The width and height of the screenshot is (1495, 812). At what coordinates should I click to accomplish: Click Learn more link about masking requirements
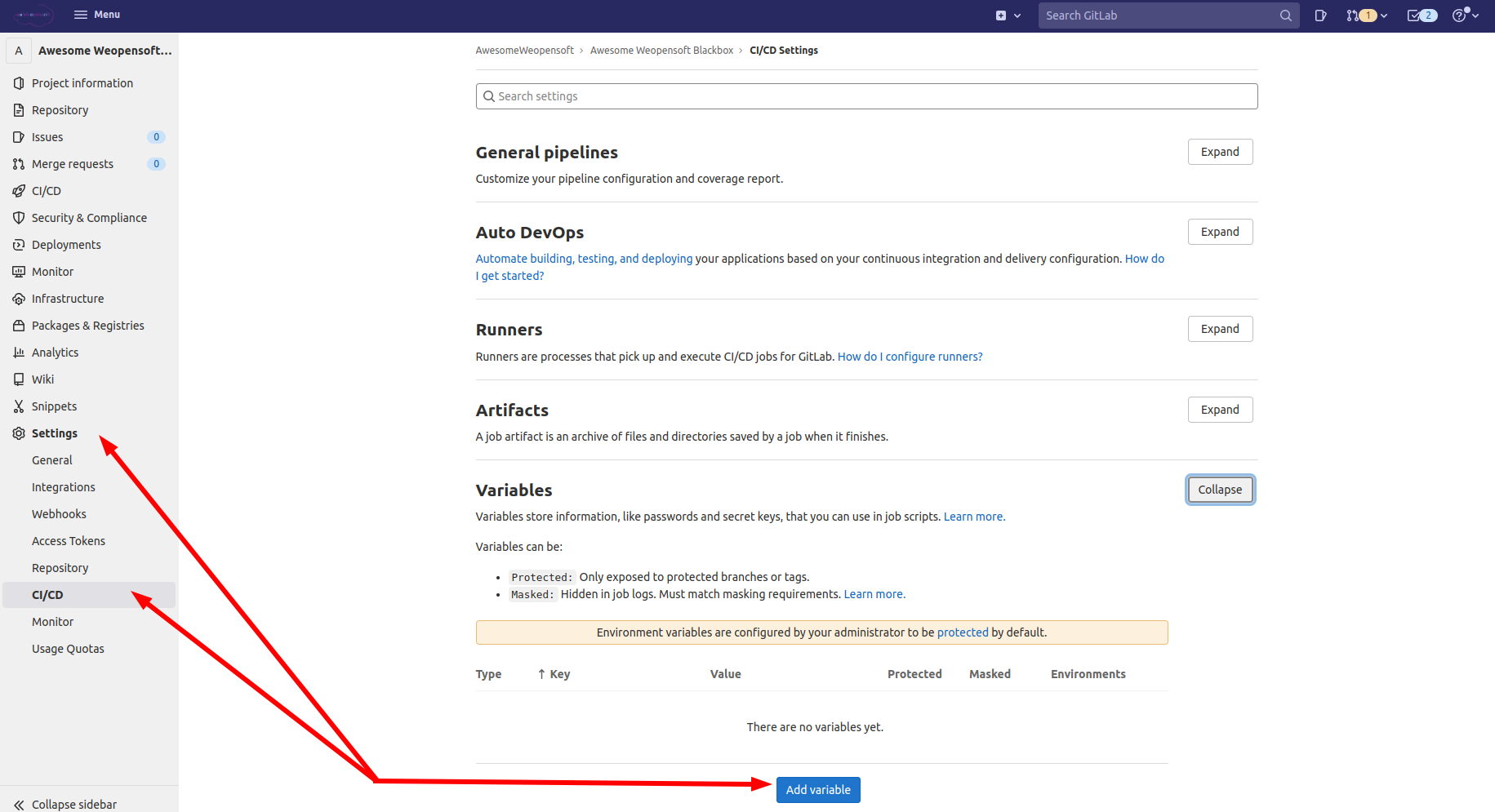[x=874, y=594]
